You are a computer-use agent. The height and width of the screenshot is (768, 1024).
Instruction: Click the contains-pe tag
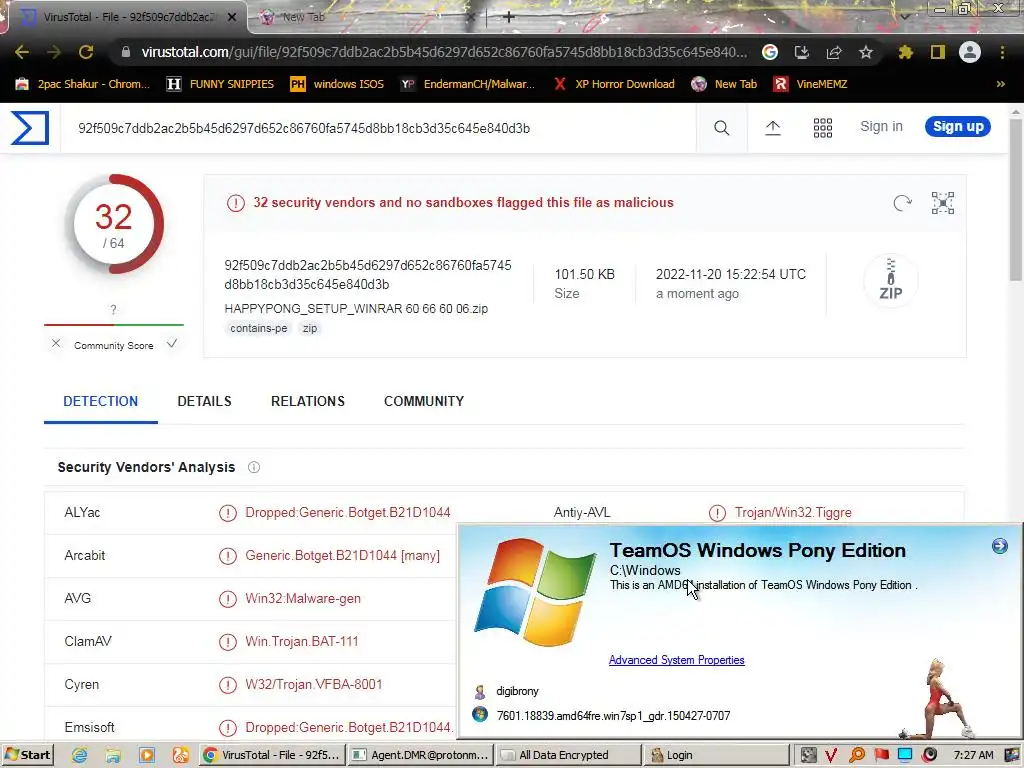pos(259,328)
